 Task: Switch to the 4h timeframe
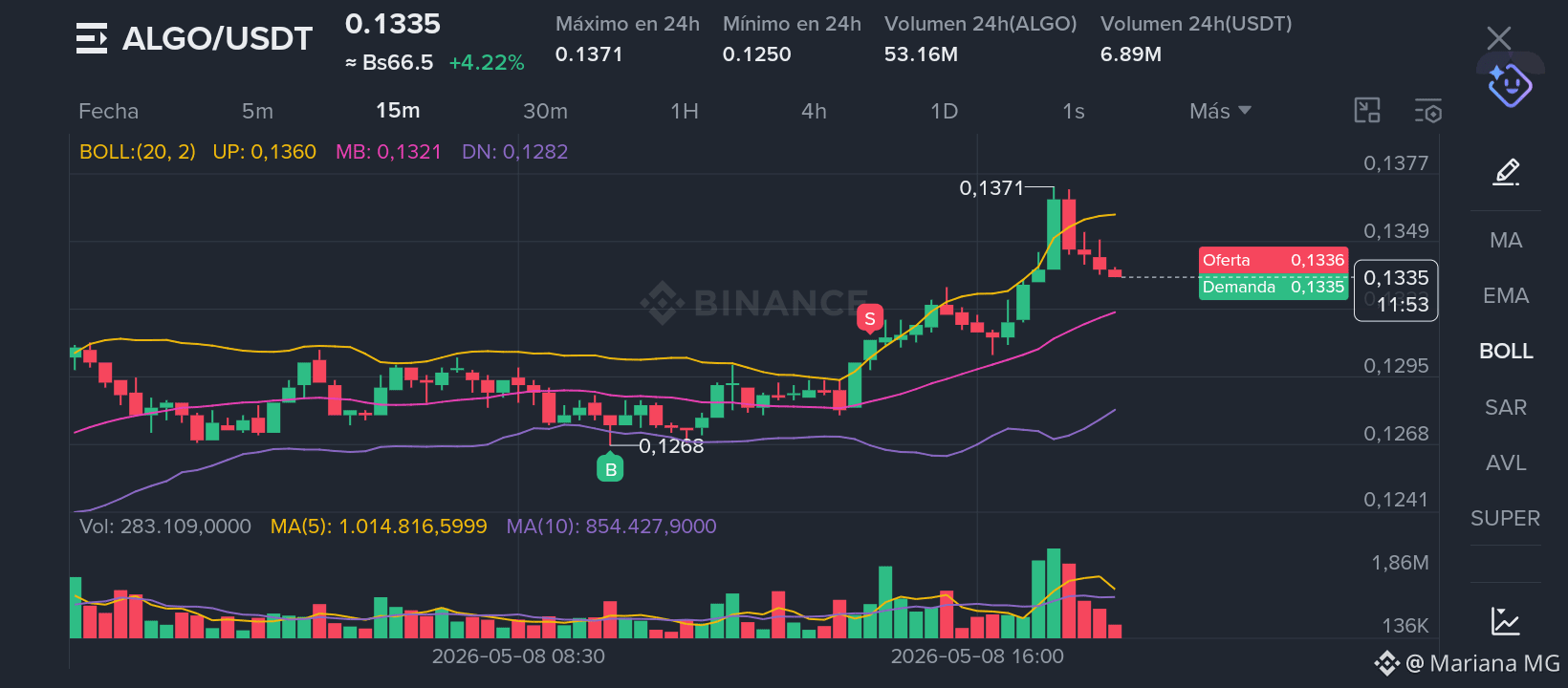point(814,111)
